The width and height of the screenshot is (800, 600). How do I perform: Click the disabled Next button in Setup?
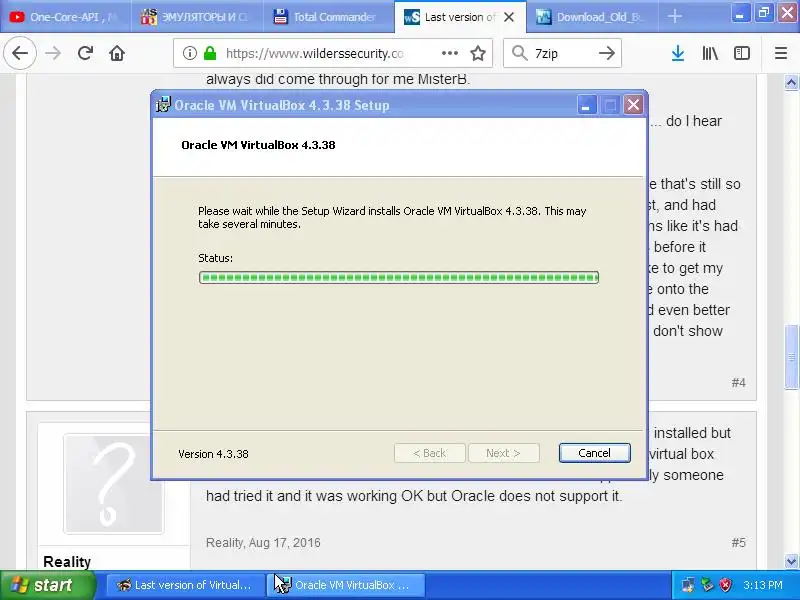(x=504, y=453)
